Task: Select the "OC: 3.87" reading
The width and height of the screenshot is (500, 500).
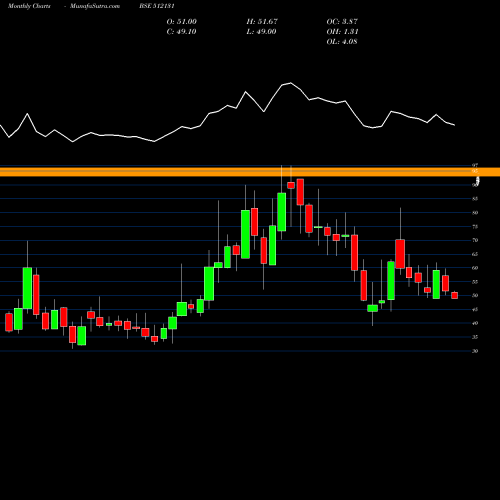Action: coord(342,22)
